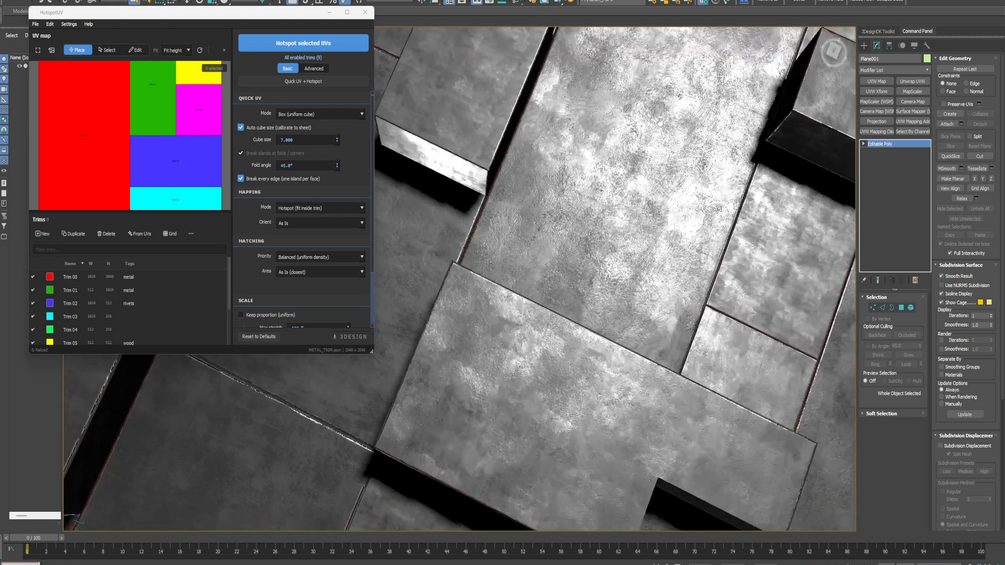
Task: Toggle the Isoline Display checkbox
Action: coord(942,293)
